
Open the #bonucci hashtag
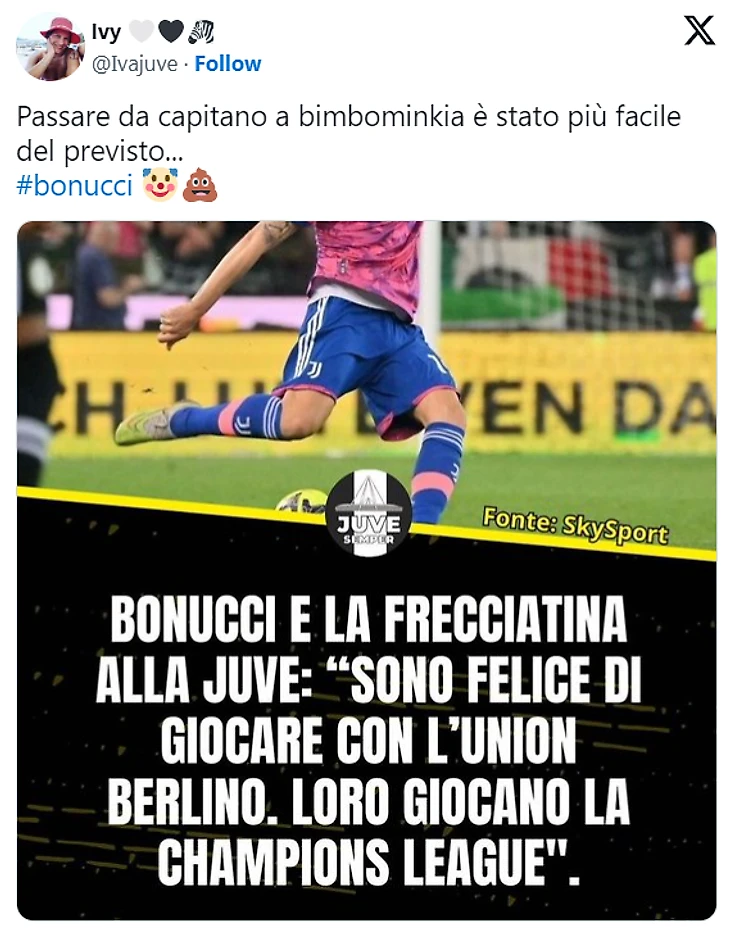click(x=75, y=186)
